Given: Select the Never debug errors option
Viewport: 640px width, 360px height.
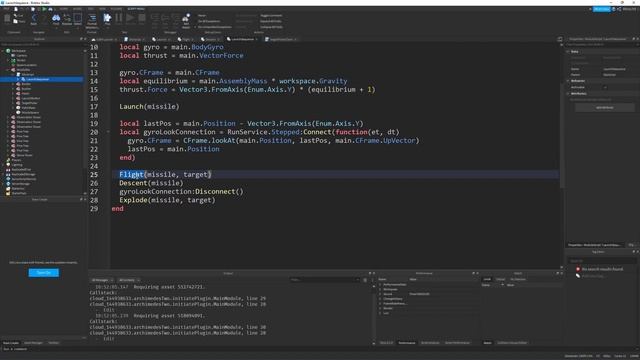Looking at the screenshot, I should pyautogui.click(x=202, y=16).
